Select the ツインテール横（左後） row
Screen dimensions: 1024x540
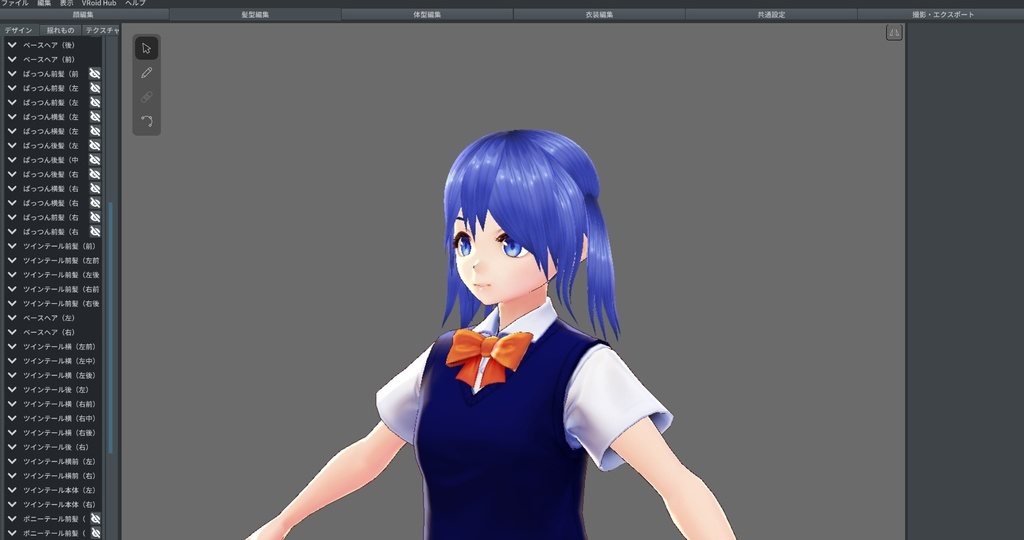[52, 375]
